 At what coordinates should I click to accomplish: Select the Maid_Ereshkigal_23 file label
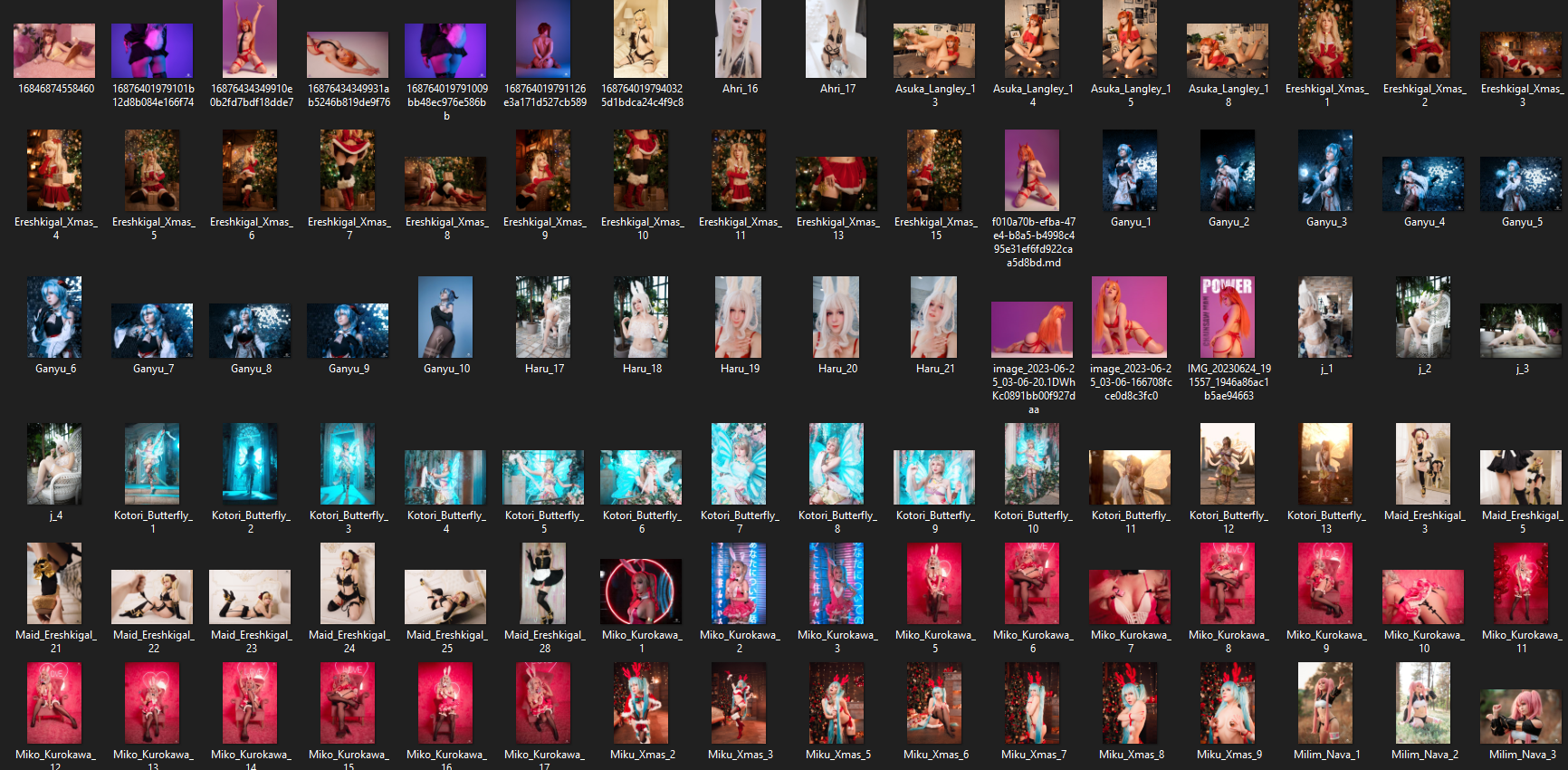click(x=252, y=641)
